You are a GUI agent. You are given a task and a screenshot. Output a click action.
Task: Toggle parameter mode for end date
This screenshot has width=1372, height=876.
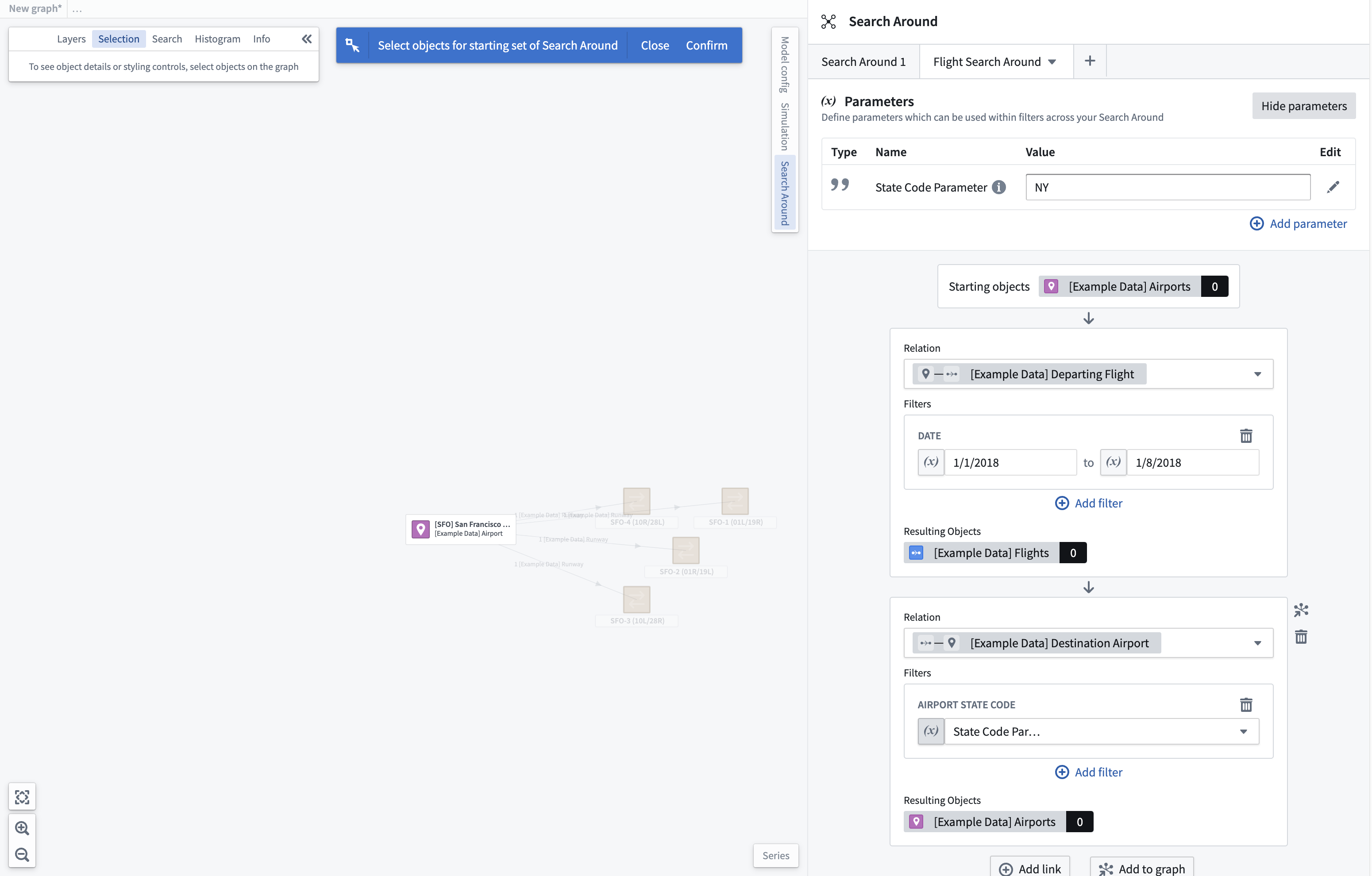pos(1114,462)
